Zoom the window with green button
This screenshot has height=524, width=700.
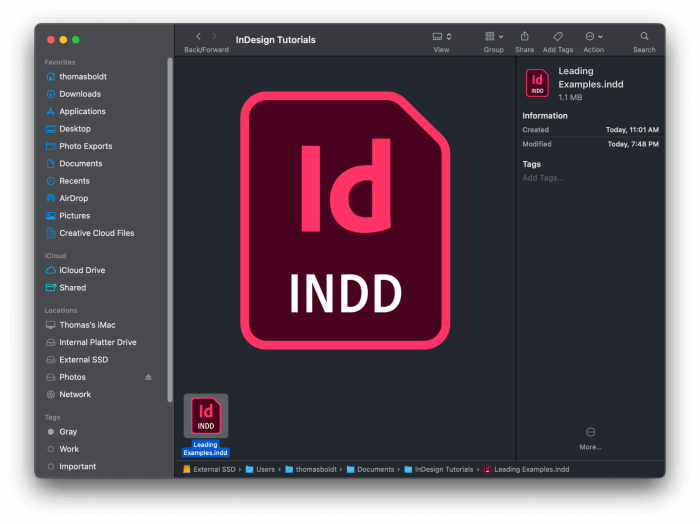[x=76, y=40]
